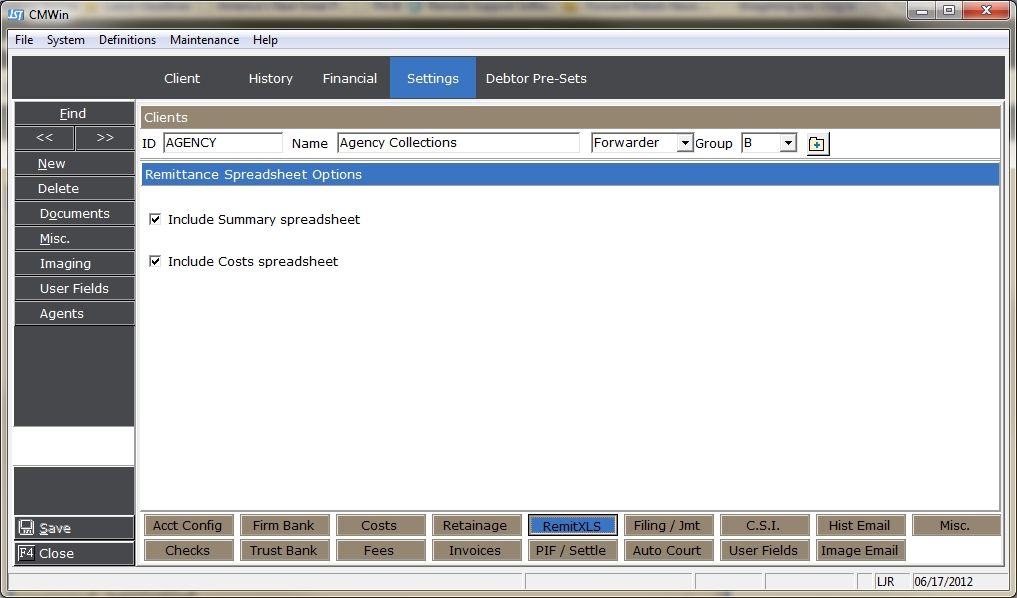Go to previous client record
The image size is (1017, 598).
coord(44,138)
